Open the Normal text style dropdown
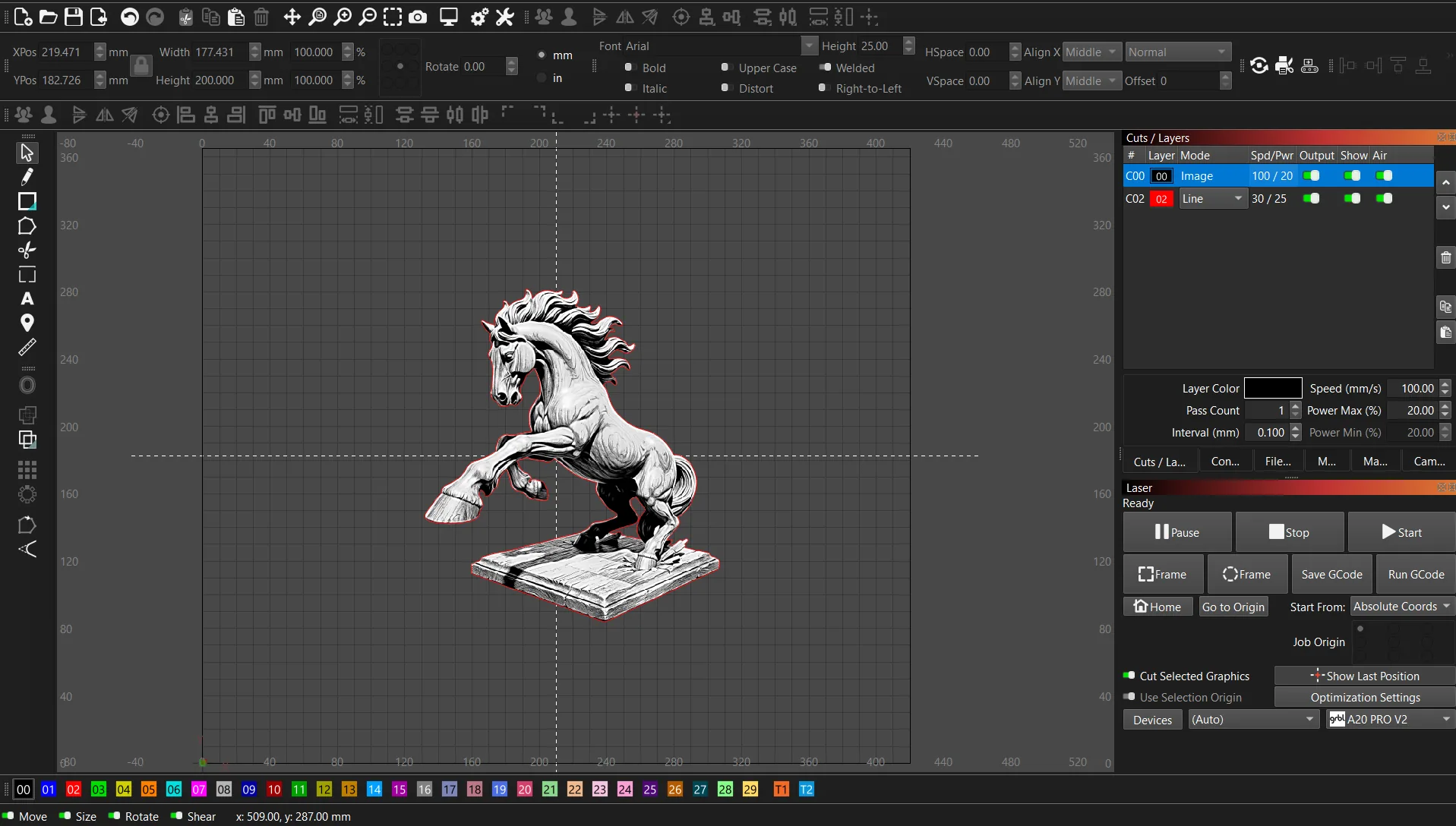Viewport: 1456px width, 826px height. click(x=1178, y=52)
